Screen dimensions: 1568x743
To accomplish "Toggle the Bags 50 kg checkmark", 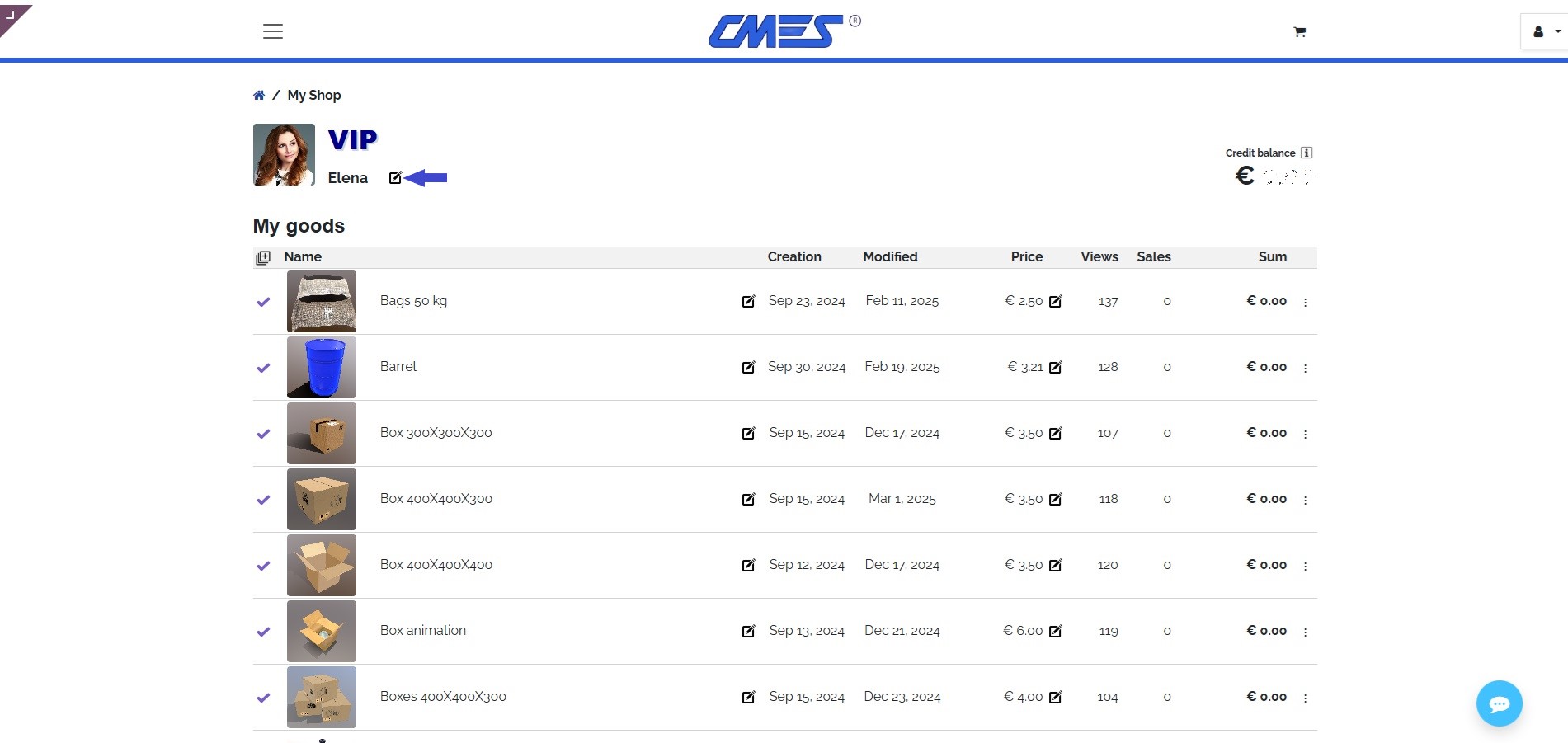I will click(263, 302).
